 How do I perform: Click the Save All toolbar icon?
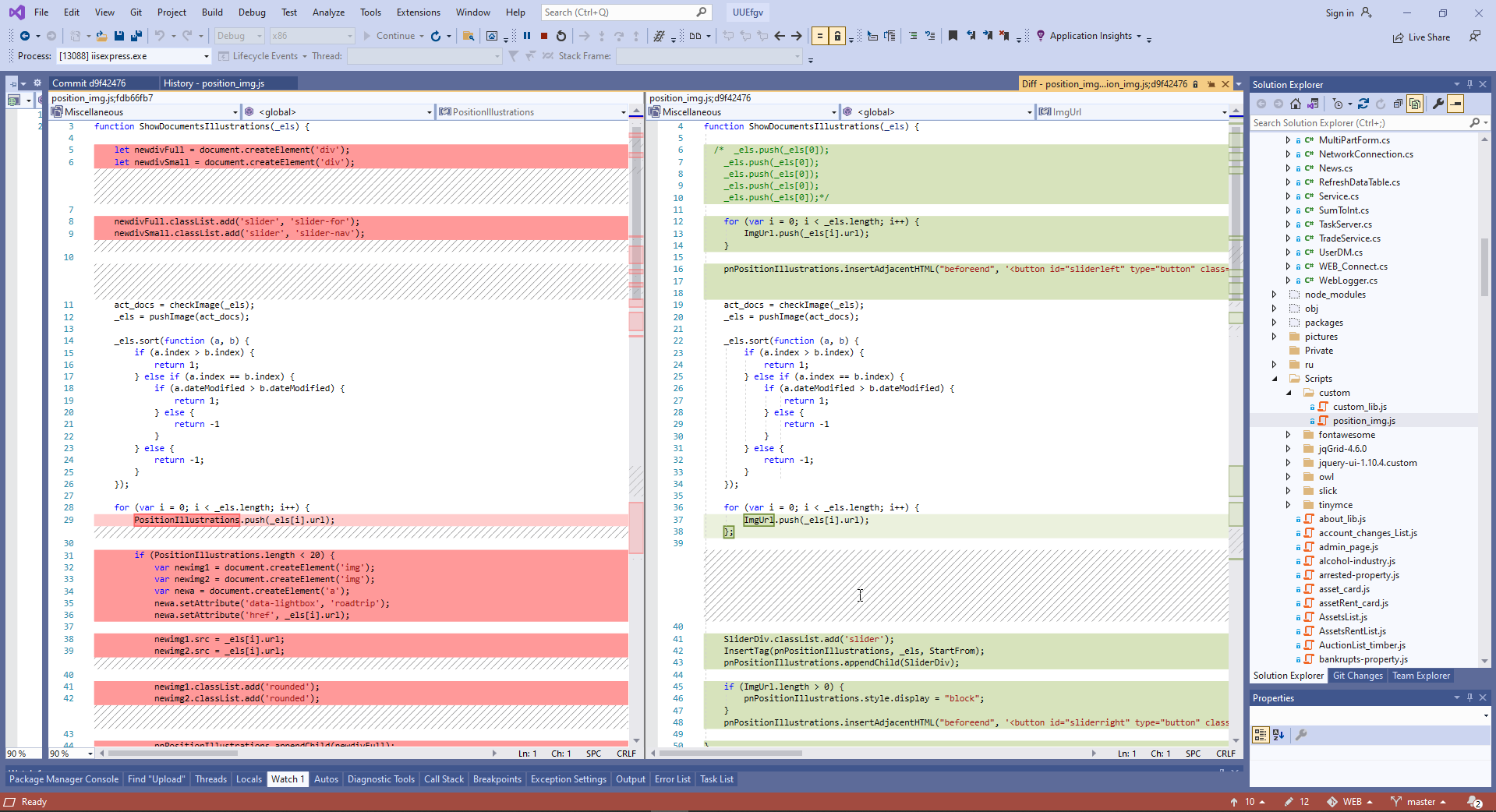(136, 36)
